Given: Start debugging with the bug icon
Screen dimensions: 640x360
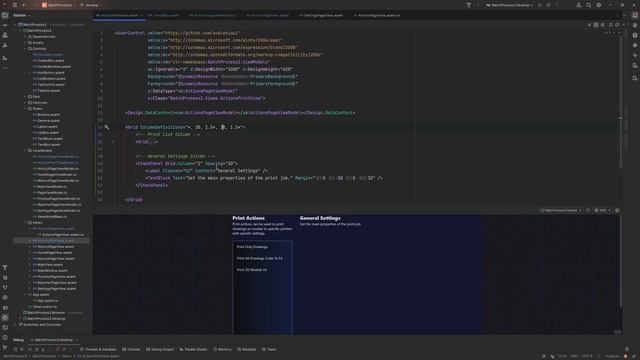Looking at the screenshot, I should 549,5.
